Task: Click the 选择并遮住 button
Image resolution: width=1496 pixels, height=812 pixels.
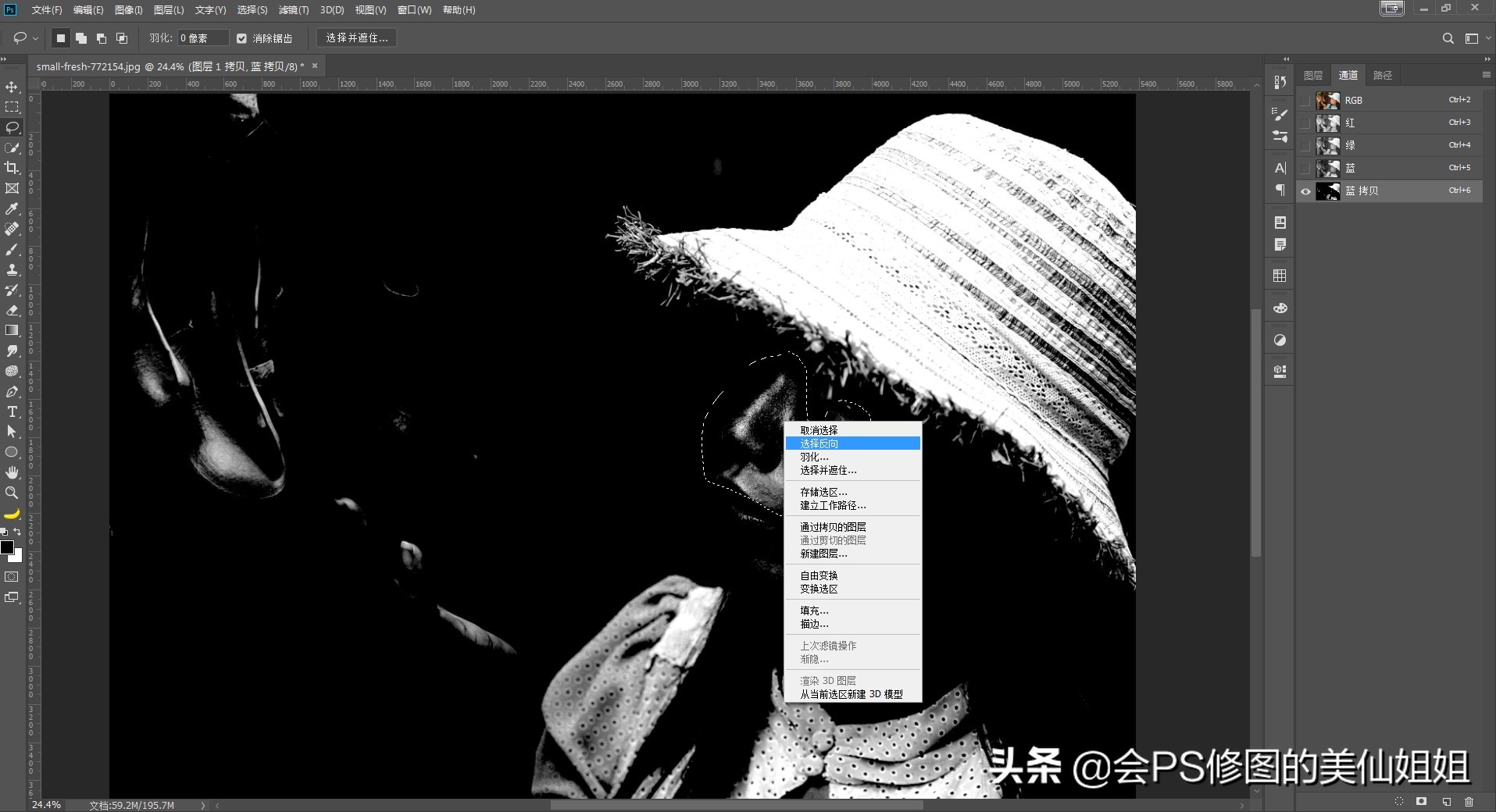Action: click(355, 37)
